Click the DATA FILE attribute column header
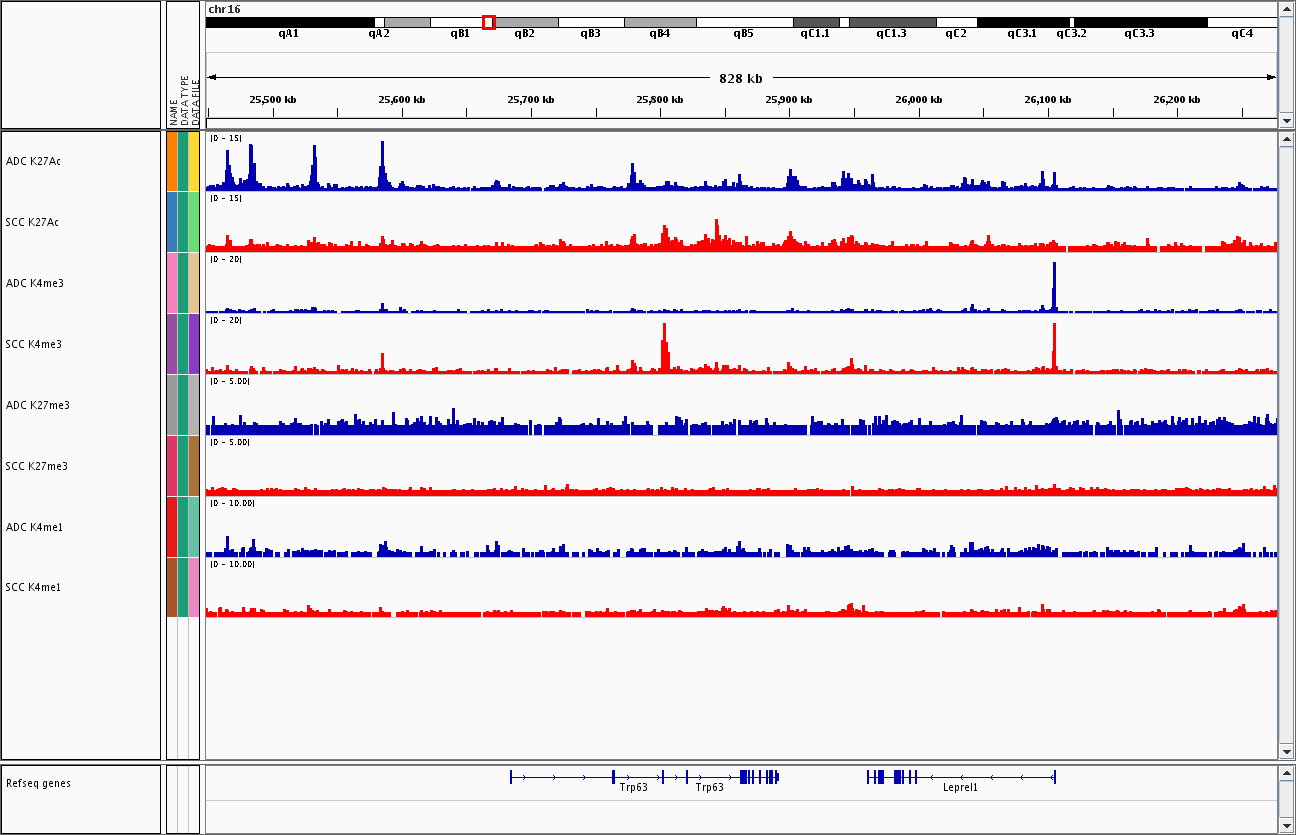Viewport: 1296px width, 835px height. [x=196, y=102]
